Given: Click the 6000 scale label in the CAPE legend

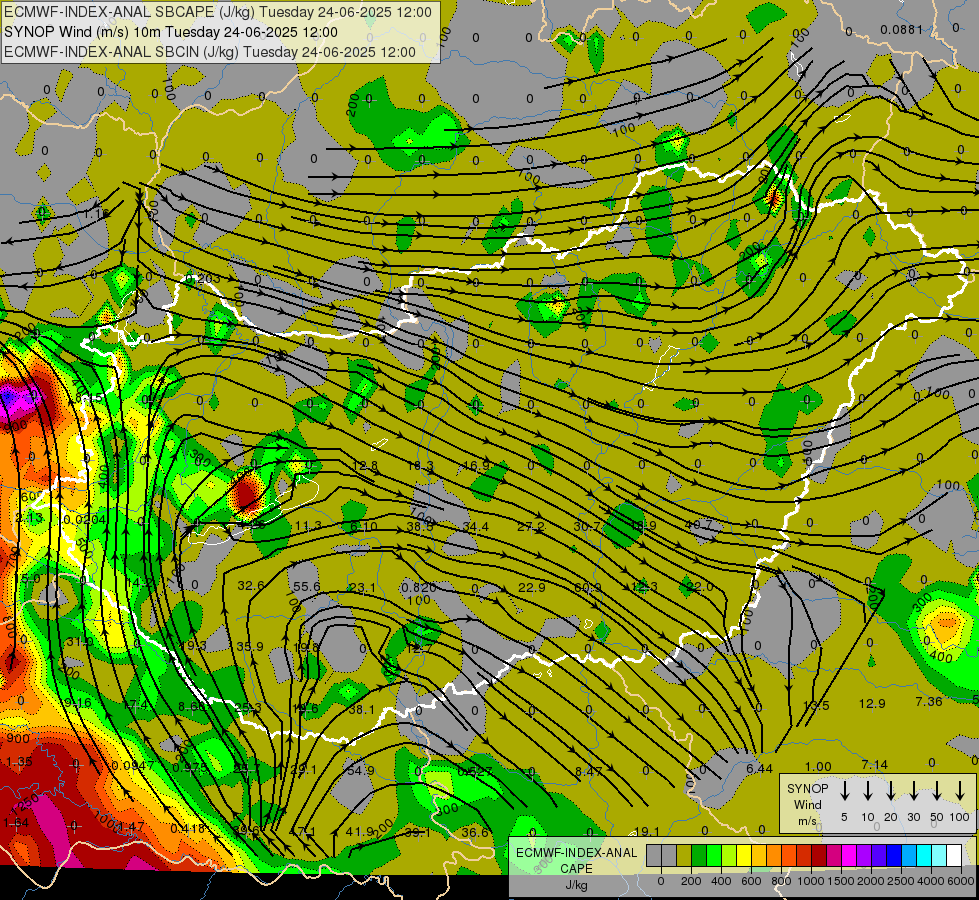Looking at the screenshot, I should (961, 881).
